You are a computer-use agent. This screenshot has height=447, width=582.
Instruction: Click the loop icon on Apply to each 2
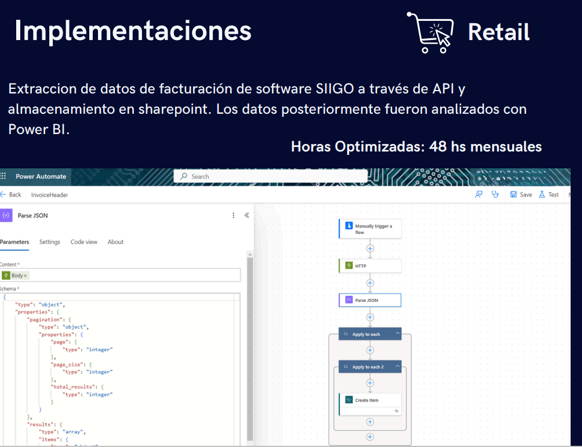346,367
